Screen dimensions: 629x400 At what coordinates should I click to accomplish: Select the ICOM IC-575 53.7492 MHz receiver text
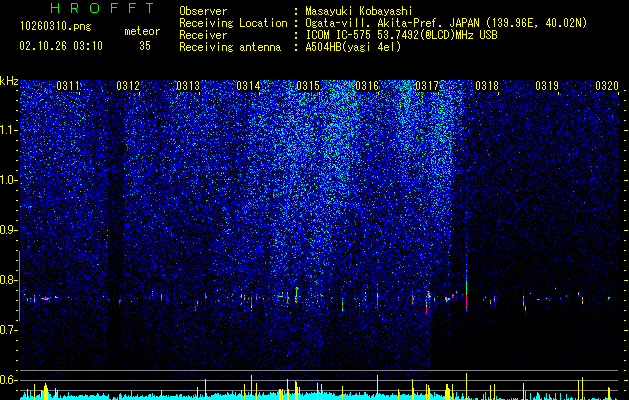(401, 35)
